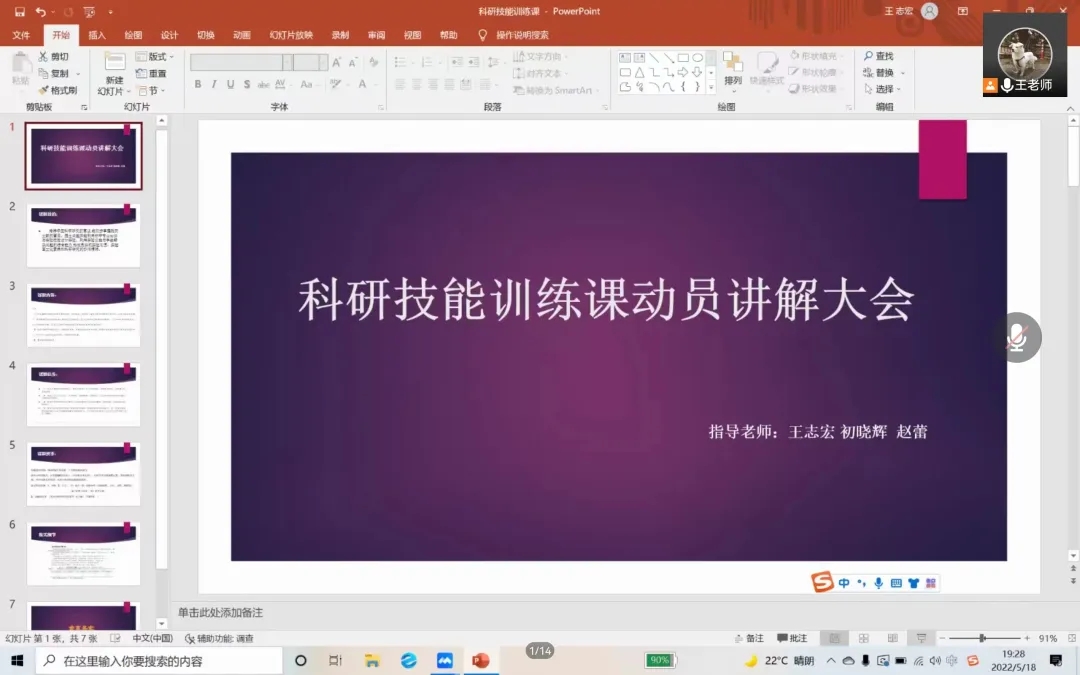Open the Insert (插入) ribbon tab
The width and height of the screenshot is (1080, 675).
pyautogui.click(x=97, y=35)
